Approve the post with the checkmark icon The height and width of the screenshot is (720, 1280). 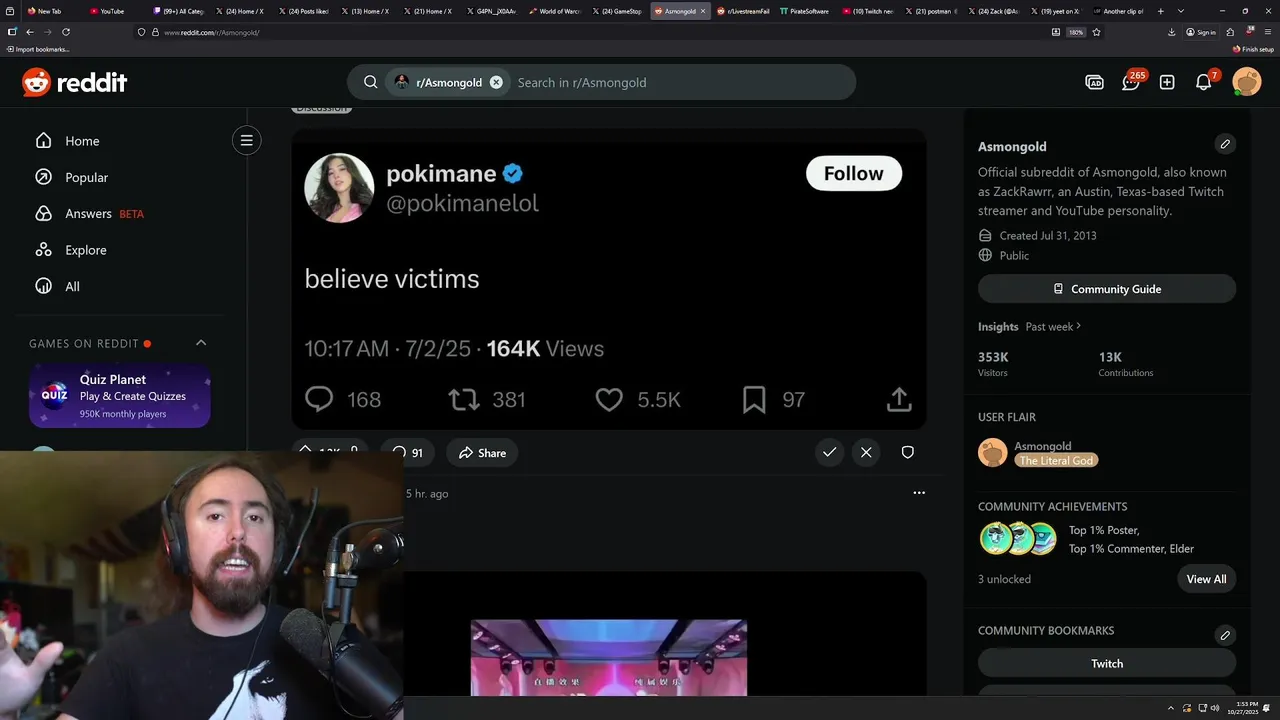coord(829,452)
